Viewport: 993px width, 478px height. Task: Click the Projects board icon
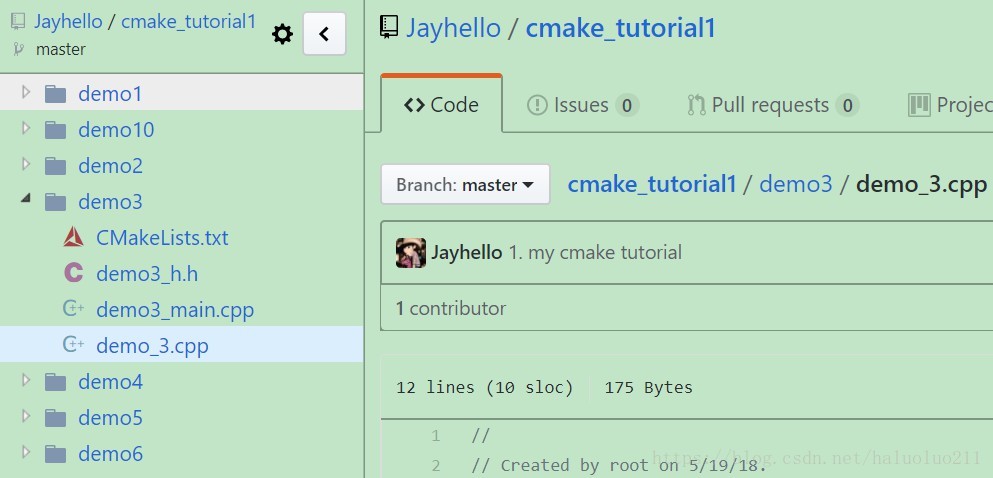pos(919,105)
